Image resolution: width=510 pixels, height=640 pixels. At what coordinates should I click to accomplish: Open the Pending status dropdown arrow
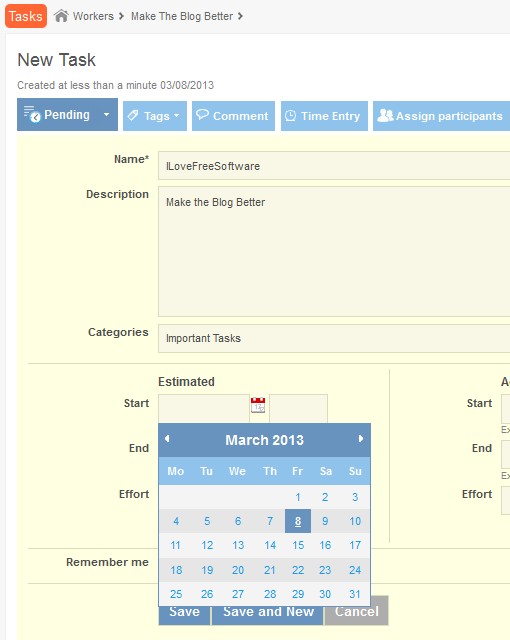point(106,115)
